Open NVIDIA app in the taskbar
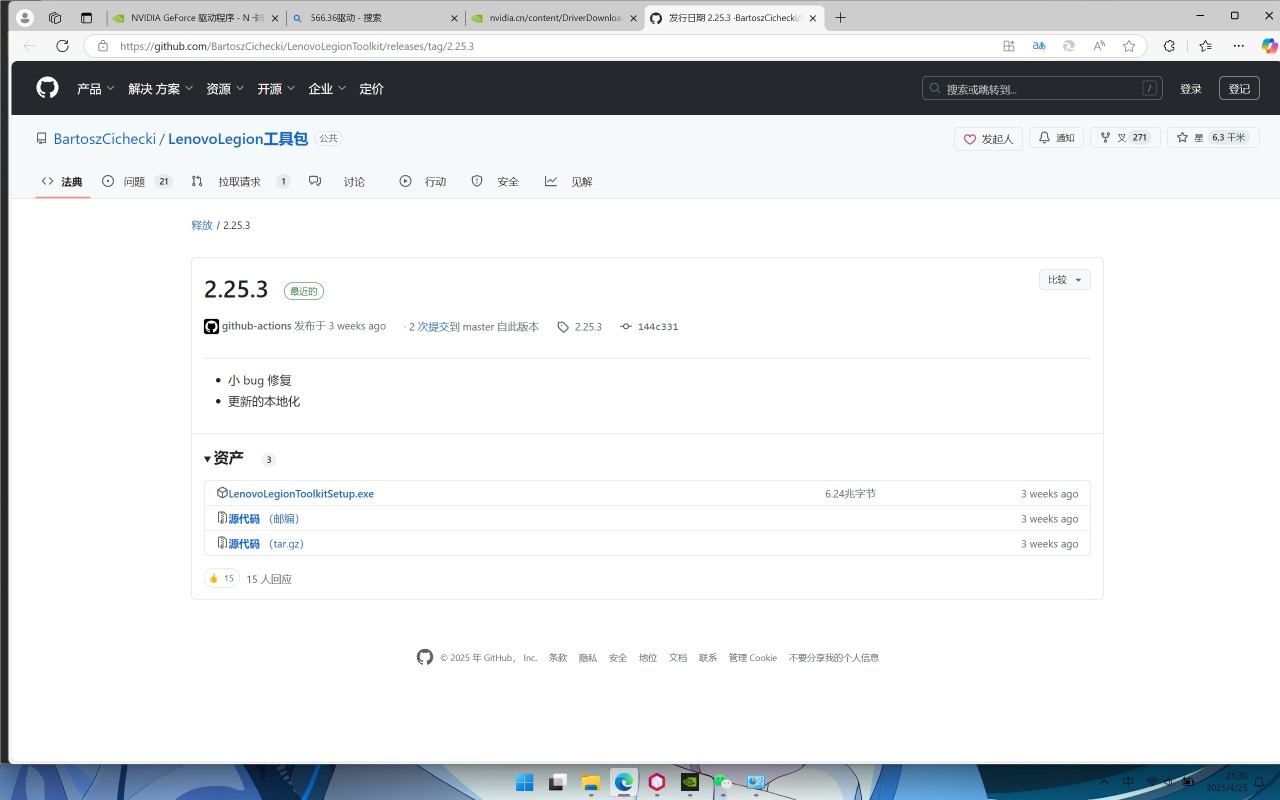This screenshot has width=1280, height=800. click(689, 782)
